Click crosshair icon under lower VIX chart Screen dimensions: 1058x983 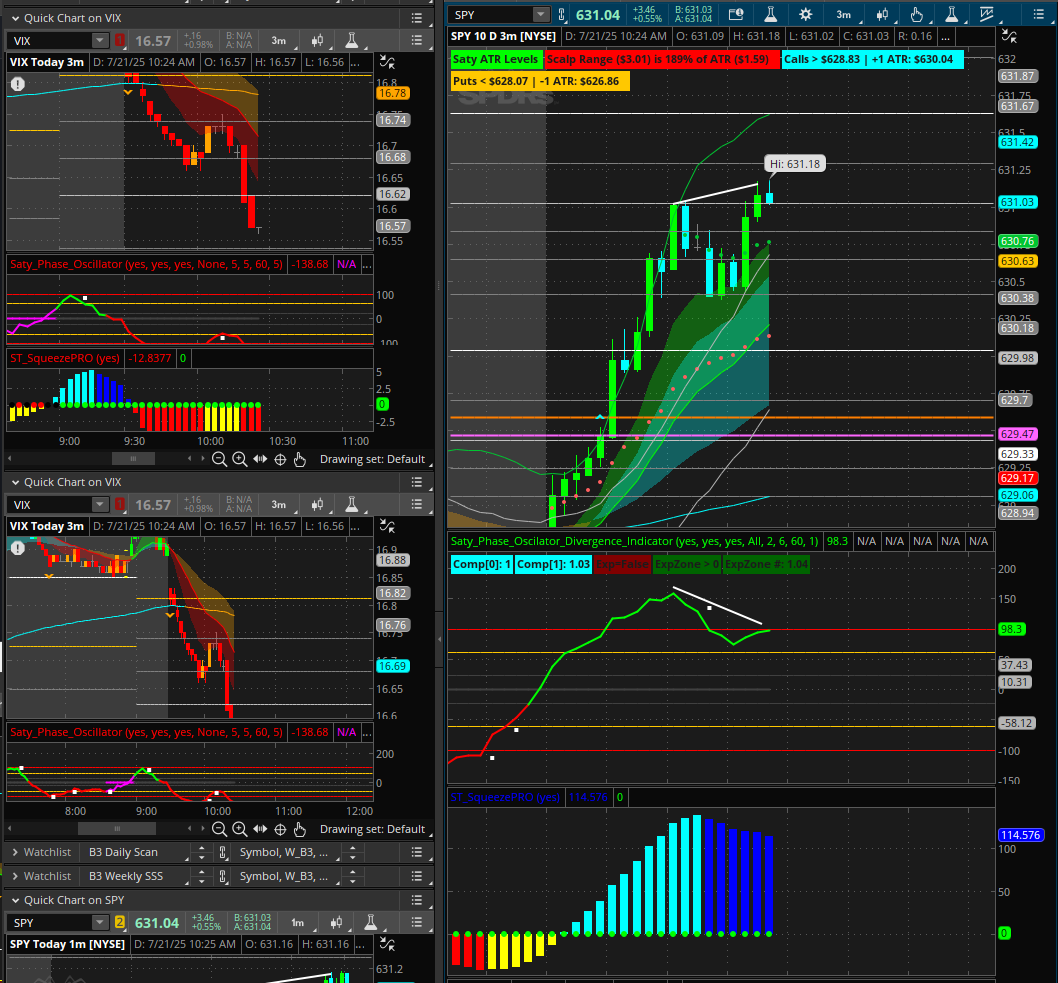(x=280, y=829)
